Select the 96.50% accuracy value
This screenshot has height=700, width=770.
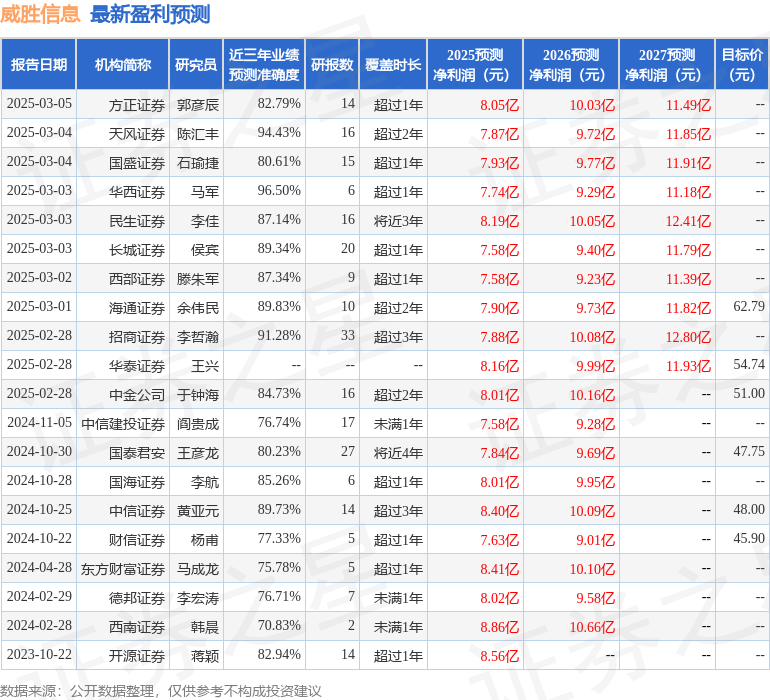(279, 191)
